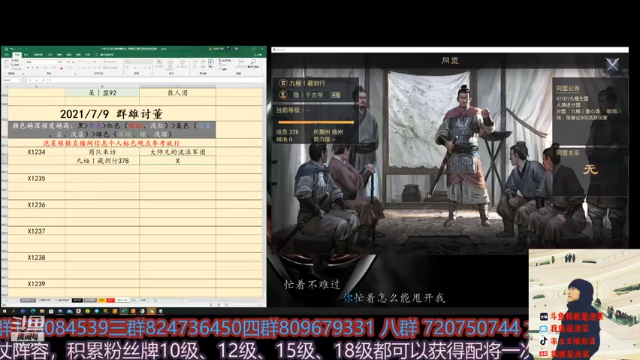Click the Conditional Formatting icon in Excel
Viewport: 640px width, 360px height.
(x=159, y=63)
